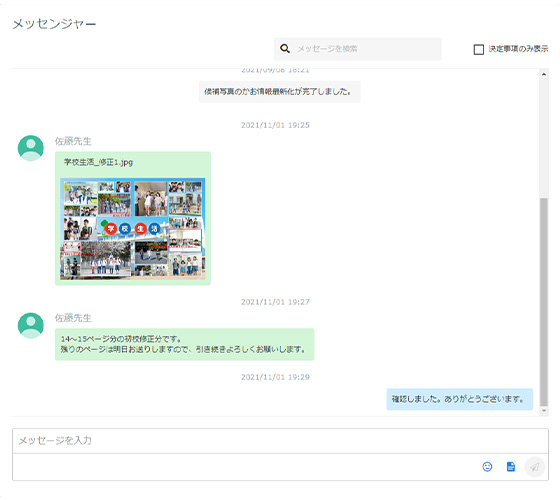Click the 佐藤先生 avatar at the 14〜15ページ message
Viewport: 560px width, 500px height.
[x=31, y=325]
